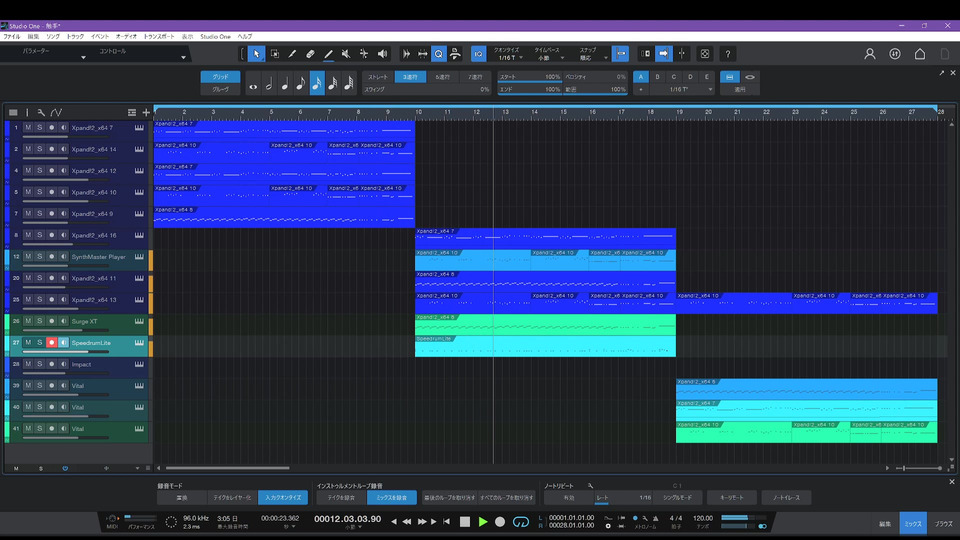Disarm record on SpeedrumLite track
This screenshot has height=540, width=960.
tap(51, 342)
